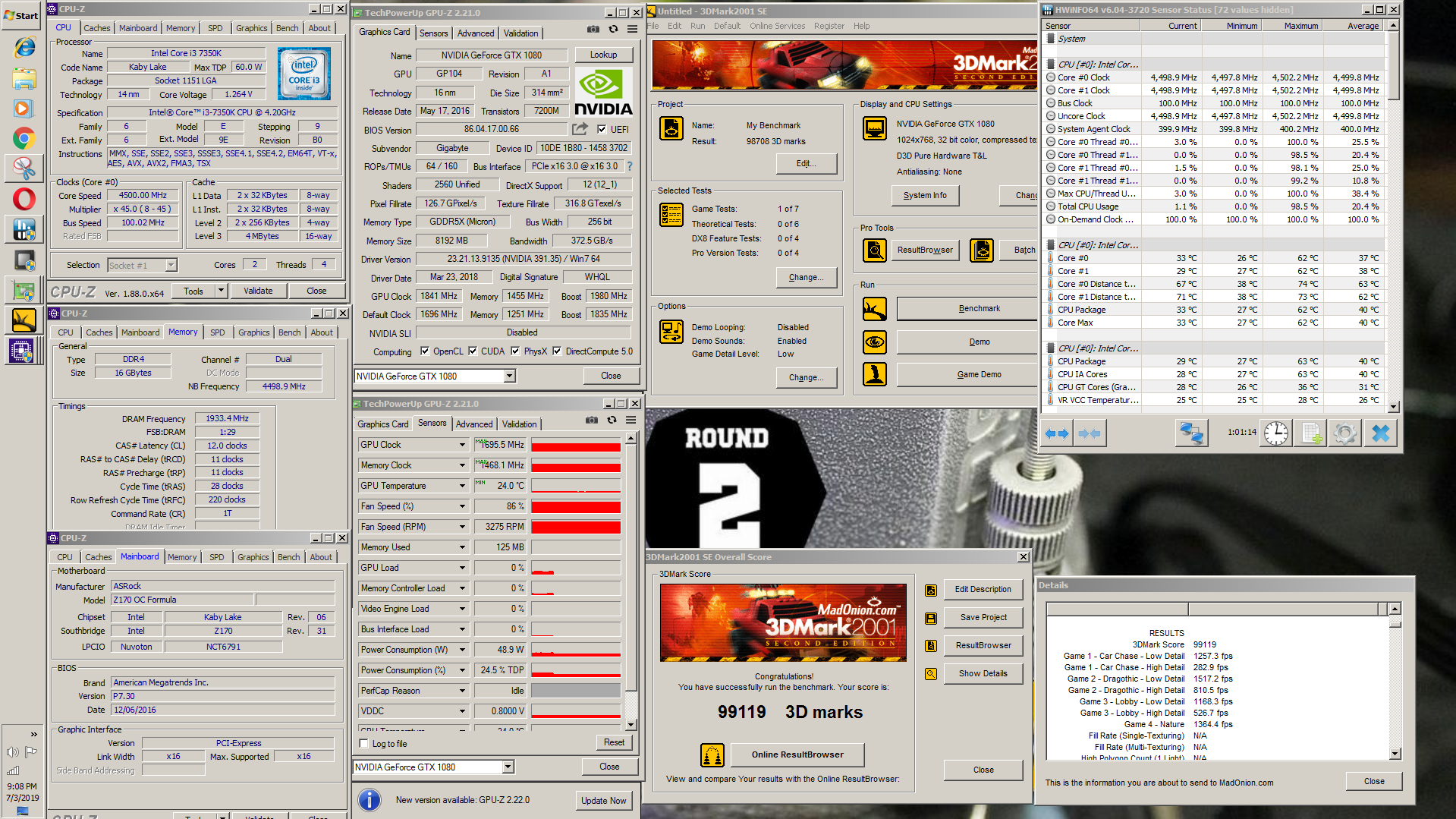Click the Start button

coord(22,15)
